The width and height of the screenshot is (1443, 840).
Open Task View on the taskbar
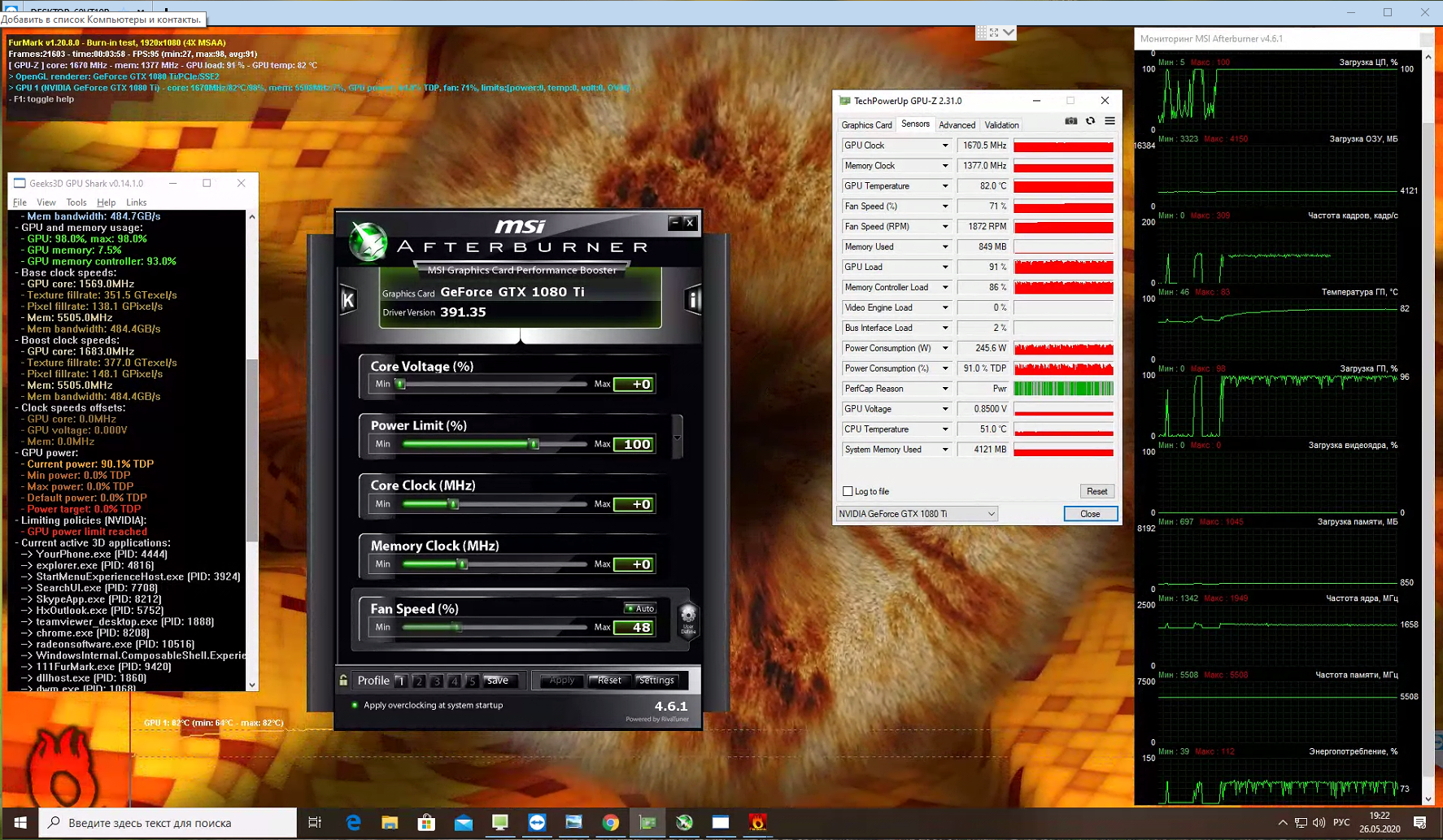tap(315, 823)
